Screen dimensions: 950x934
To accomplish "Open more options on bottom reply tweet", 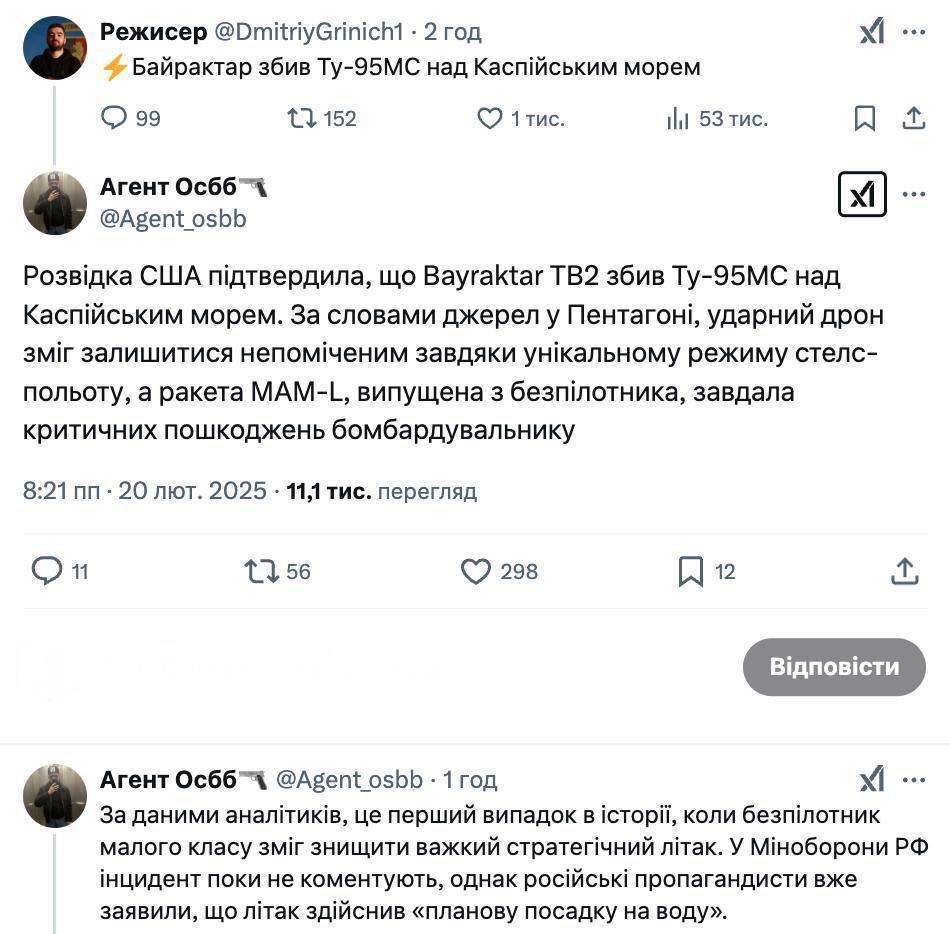I will pyautogui.click(x=914, y=780).
